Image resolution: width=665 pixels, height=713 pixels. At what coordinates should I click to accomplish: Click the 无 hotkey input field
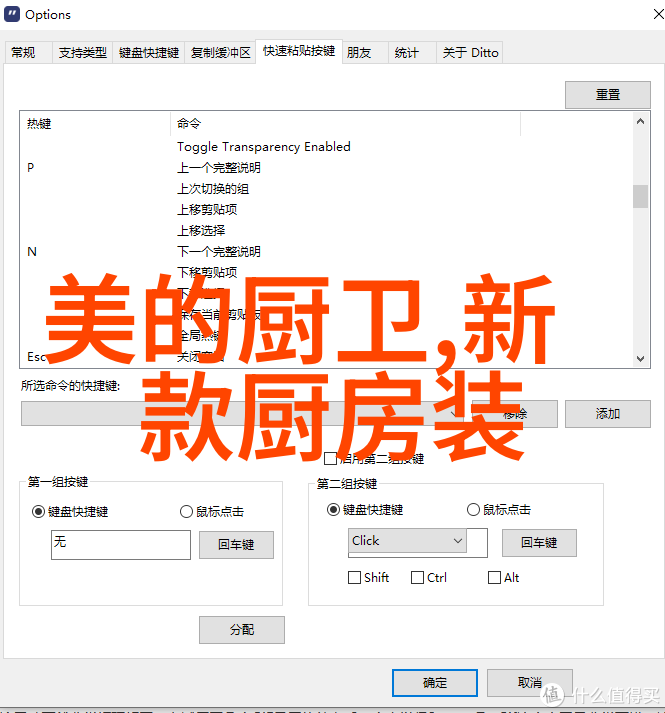(x=121, y=545)
